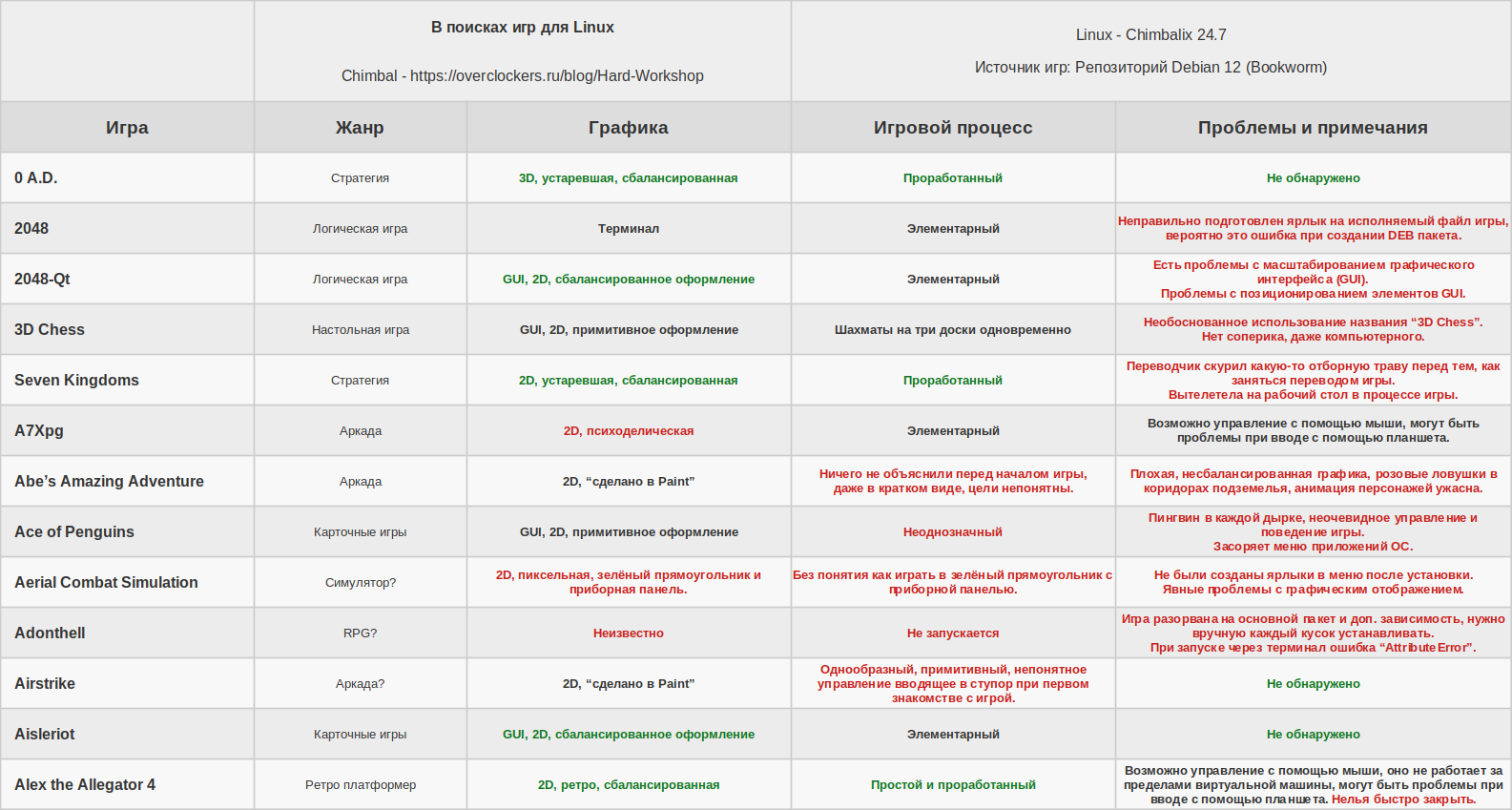Select the "2048-Qt" game name cell

click(42, 280)
